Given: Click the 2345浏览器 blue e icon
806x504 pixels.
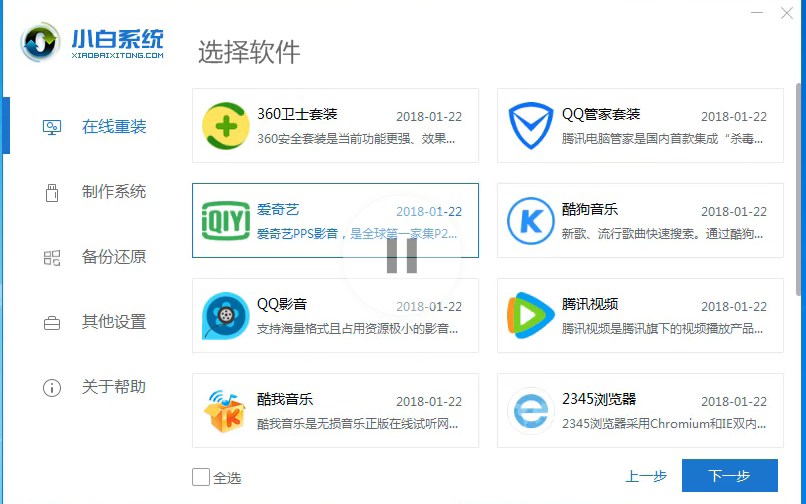Looking at the screenshot, I should tap(530, 410).
